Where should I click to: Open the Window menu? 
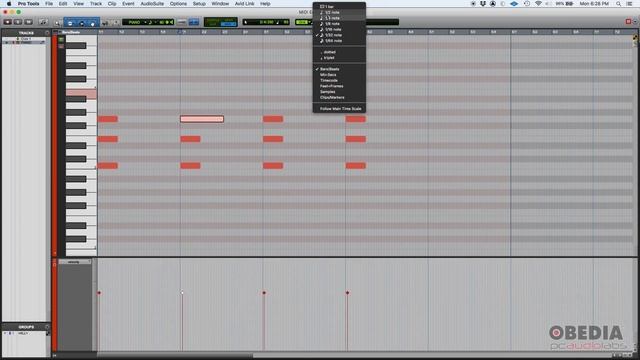(220, 3)
